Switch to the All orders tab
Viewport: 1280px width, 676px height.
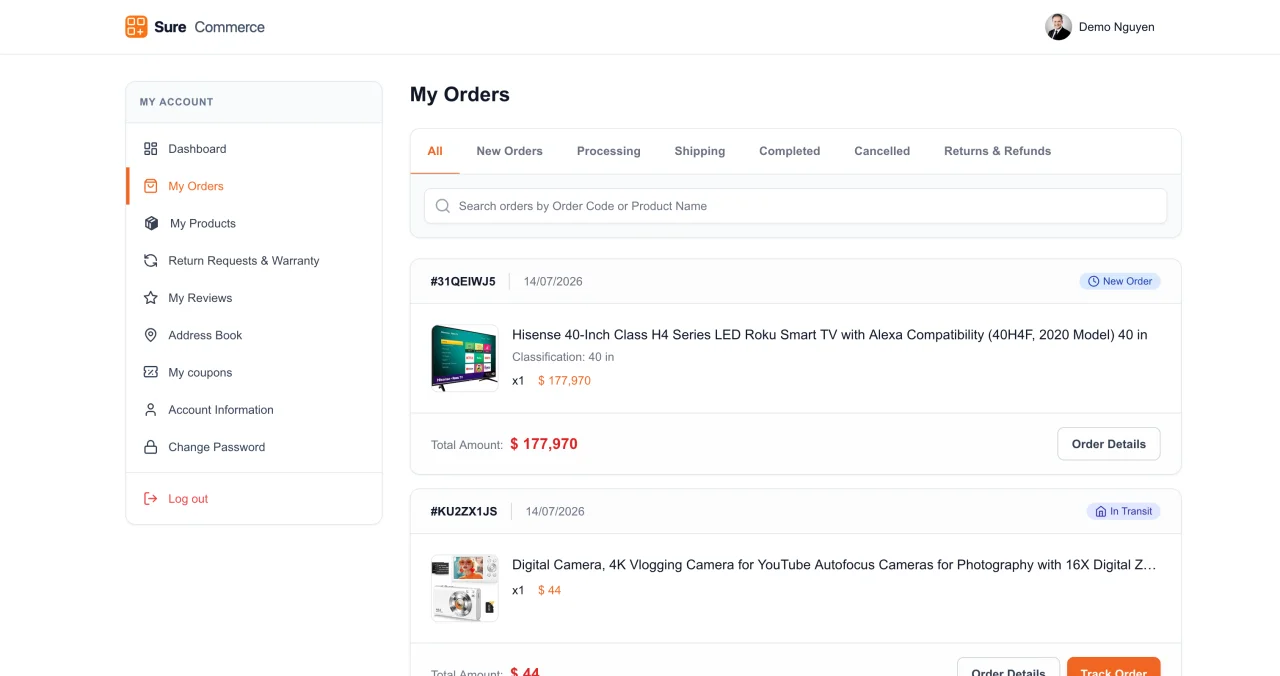435,151
